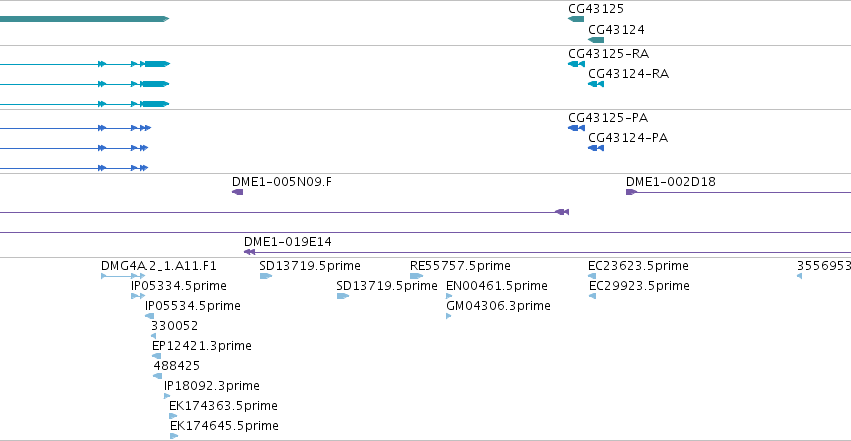Select the CG43124 gene arrow

596,40
